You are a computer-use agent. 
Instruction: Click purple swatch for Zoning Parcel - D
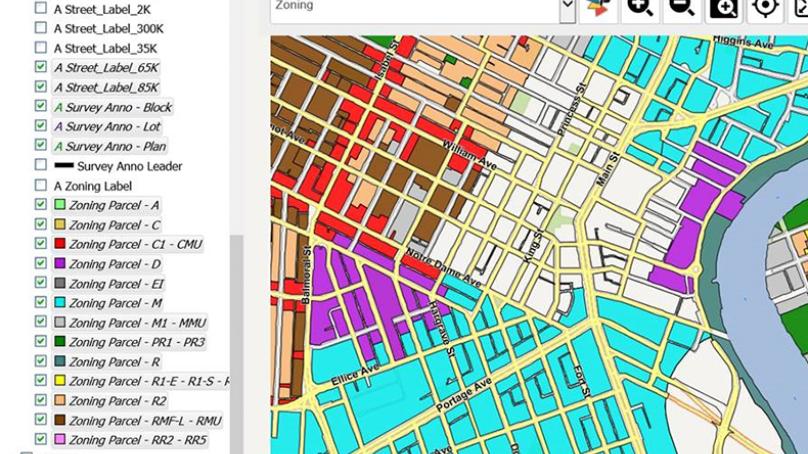(x=60, y=263)
